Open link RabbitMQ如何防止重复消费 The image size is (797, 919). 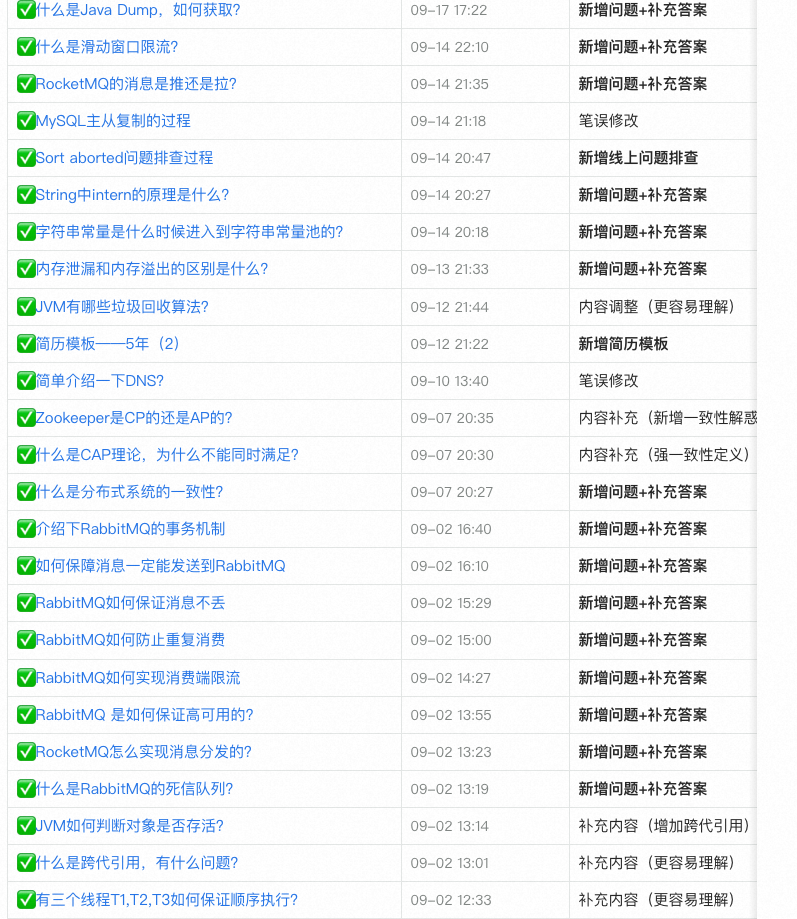click(130, 639)
